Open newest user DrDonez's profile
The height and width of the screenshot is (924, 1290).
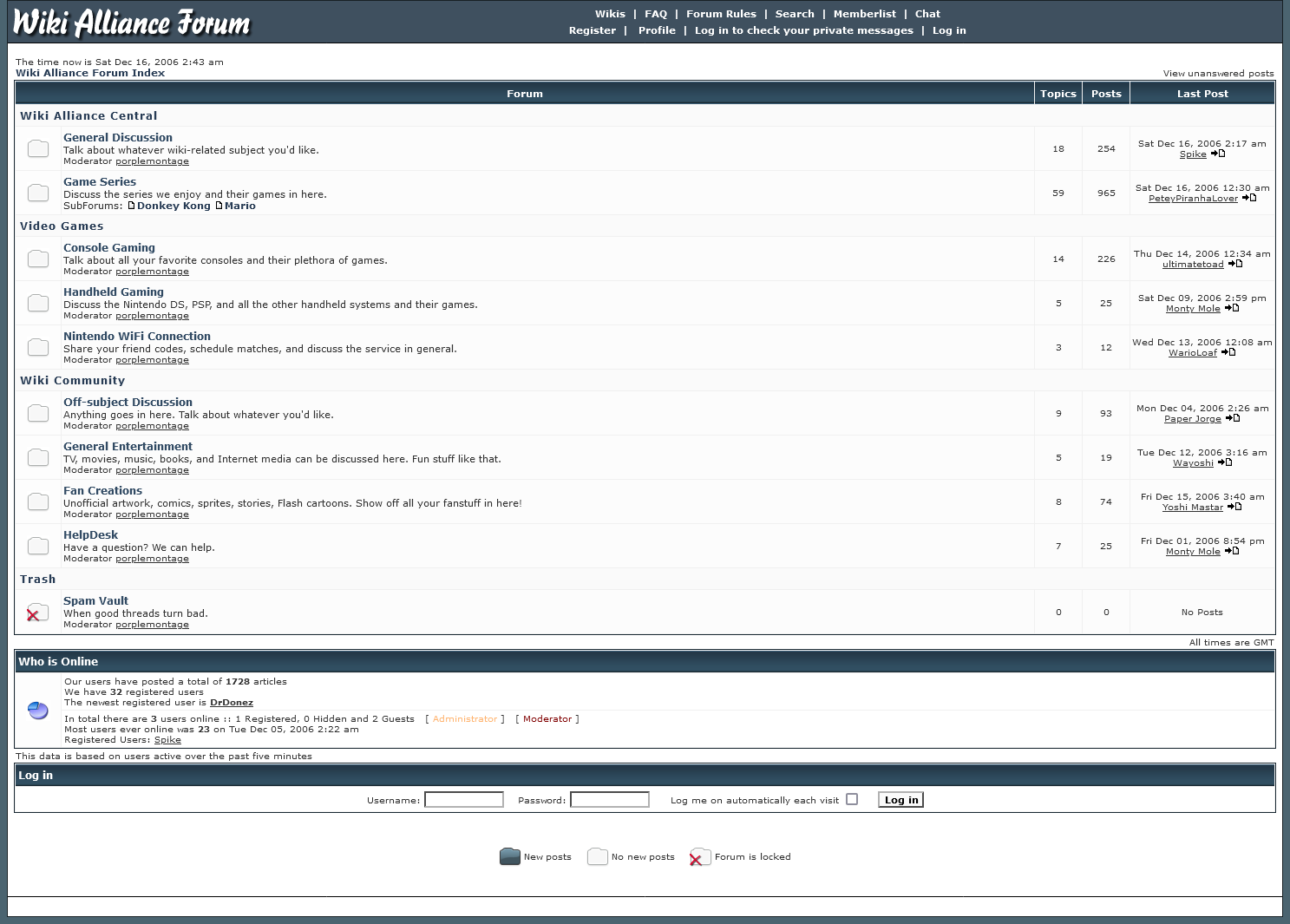pos(232,703)
